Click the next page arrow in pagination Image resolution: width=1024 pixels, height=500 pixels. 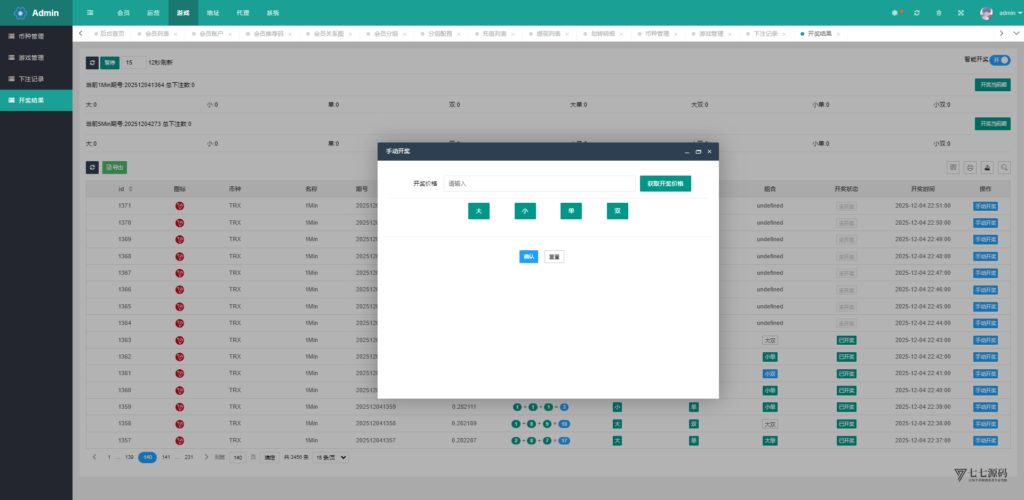click(206, 458)
